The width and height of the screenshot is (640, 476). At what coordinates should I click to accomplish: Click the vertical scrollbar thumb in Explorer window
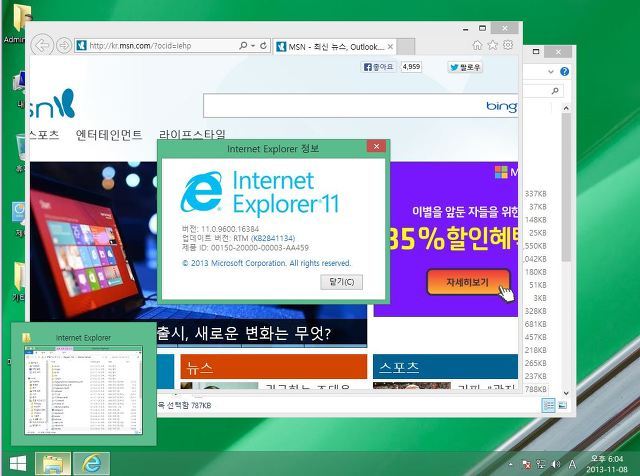tap(566, 187)
